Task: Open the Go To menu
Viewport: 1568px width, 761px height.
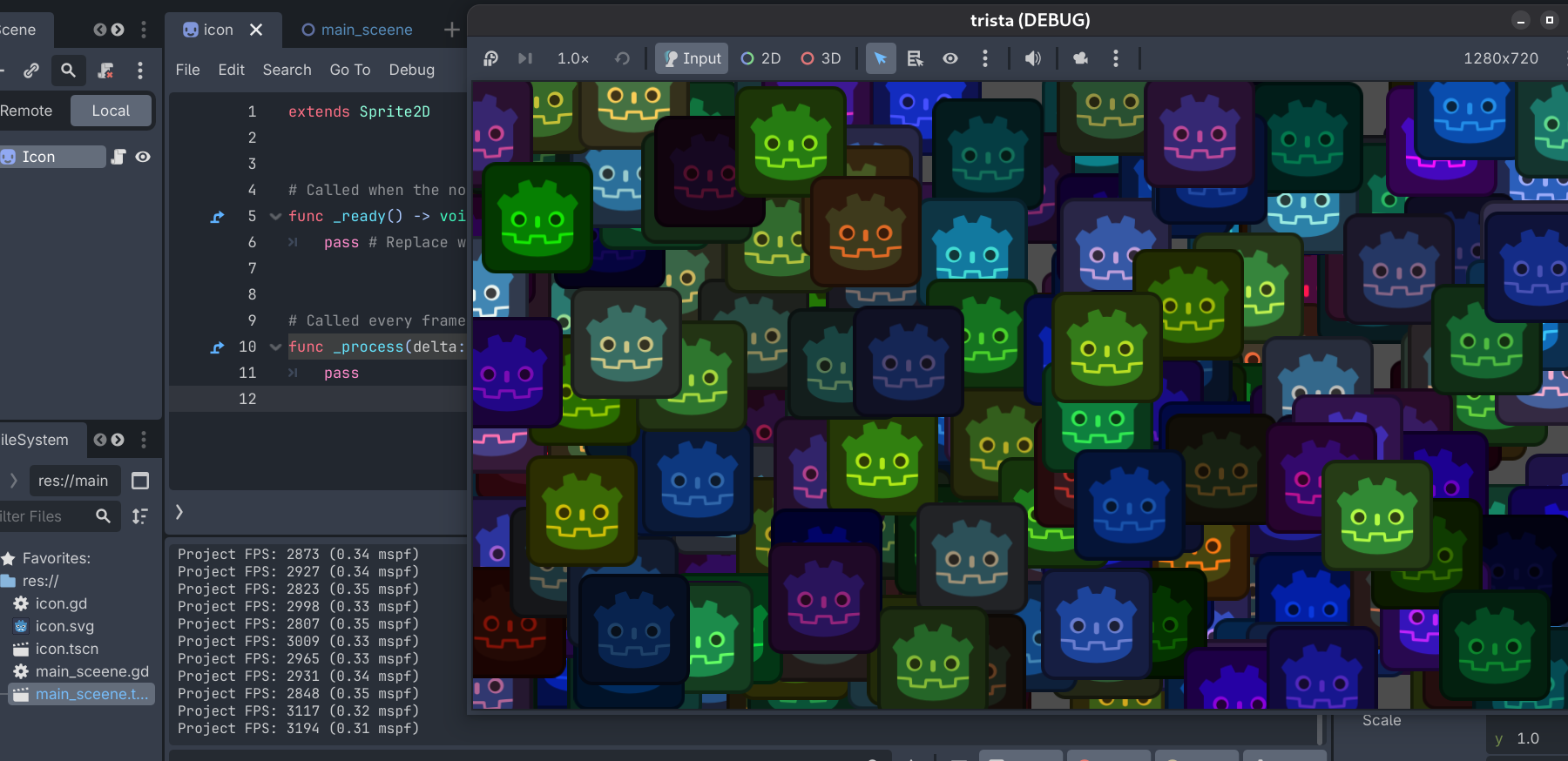Action: point(350,70)
